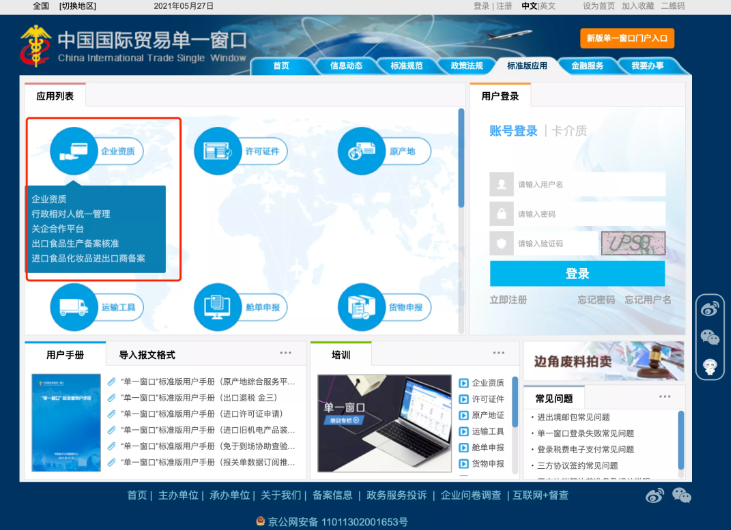Open the 运输工具 truck icon
The height and width of the screenshot is (530, 731).
tap(74, 307)
